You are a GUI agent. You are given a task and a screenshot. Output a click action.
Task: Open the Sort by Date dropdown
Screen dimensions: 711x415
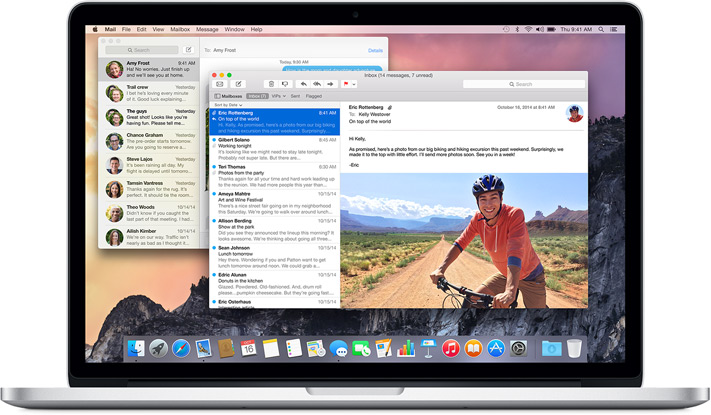[x=226, y=104]
